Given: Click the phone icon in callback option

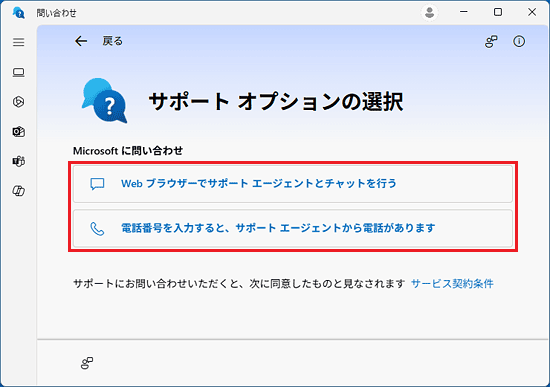Looking at the screenshot, I should point(97,228).
